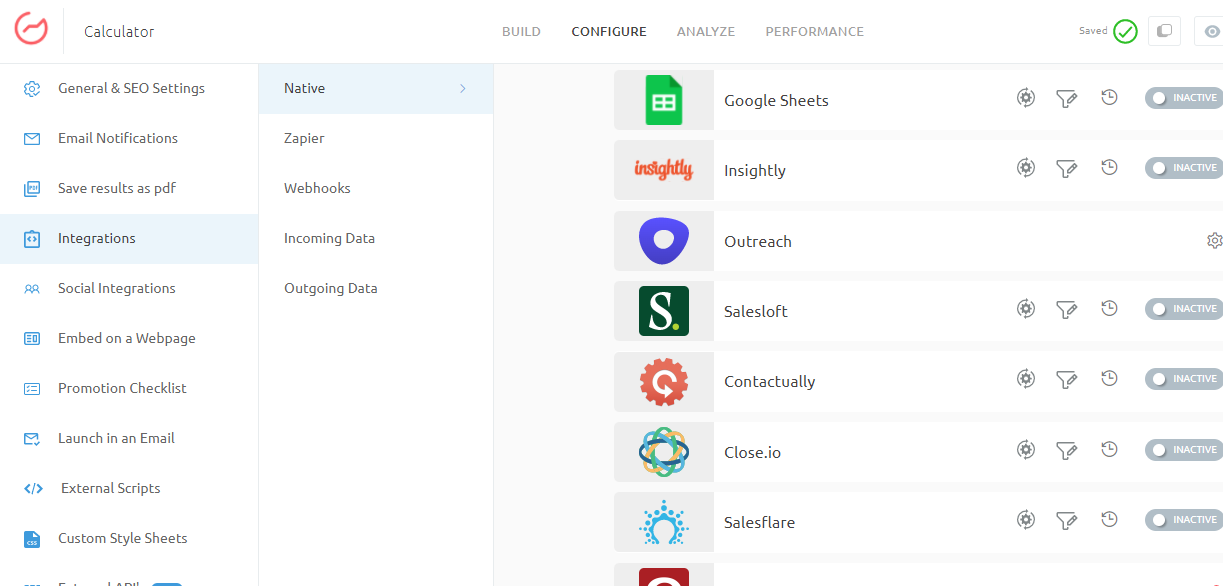Switch to the PERFORMANCE tab
Image resolution: width=1223 pixels, height=586 pixels.
click(815, 31)
